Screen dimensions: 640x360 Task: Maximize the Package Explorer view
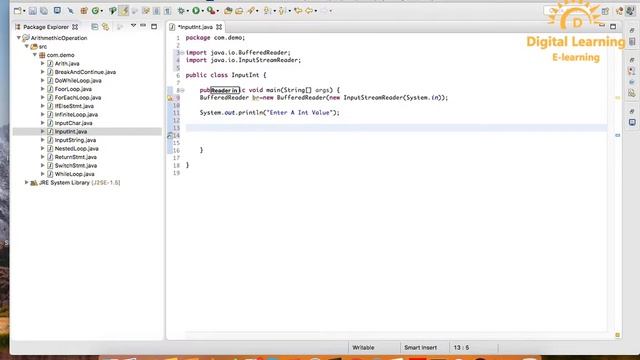(154, 27)
